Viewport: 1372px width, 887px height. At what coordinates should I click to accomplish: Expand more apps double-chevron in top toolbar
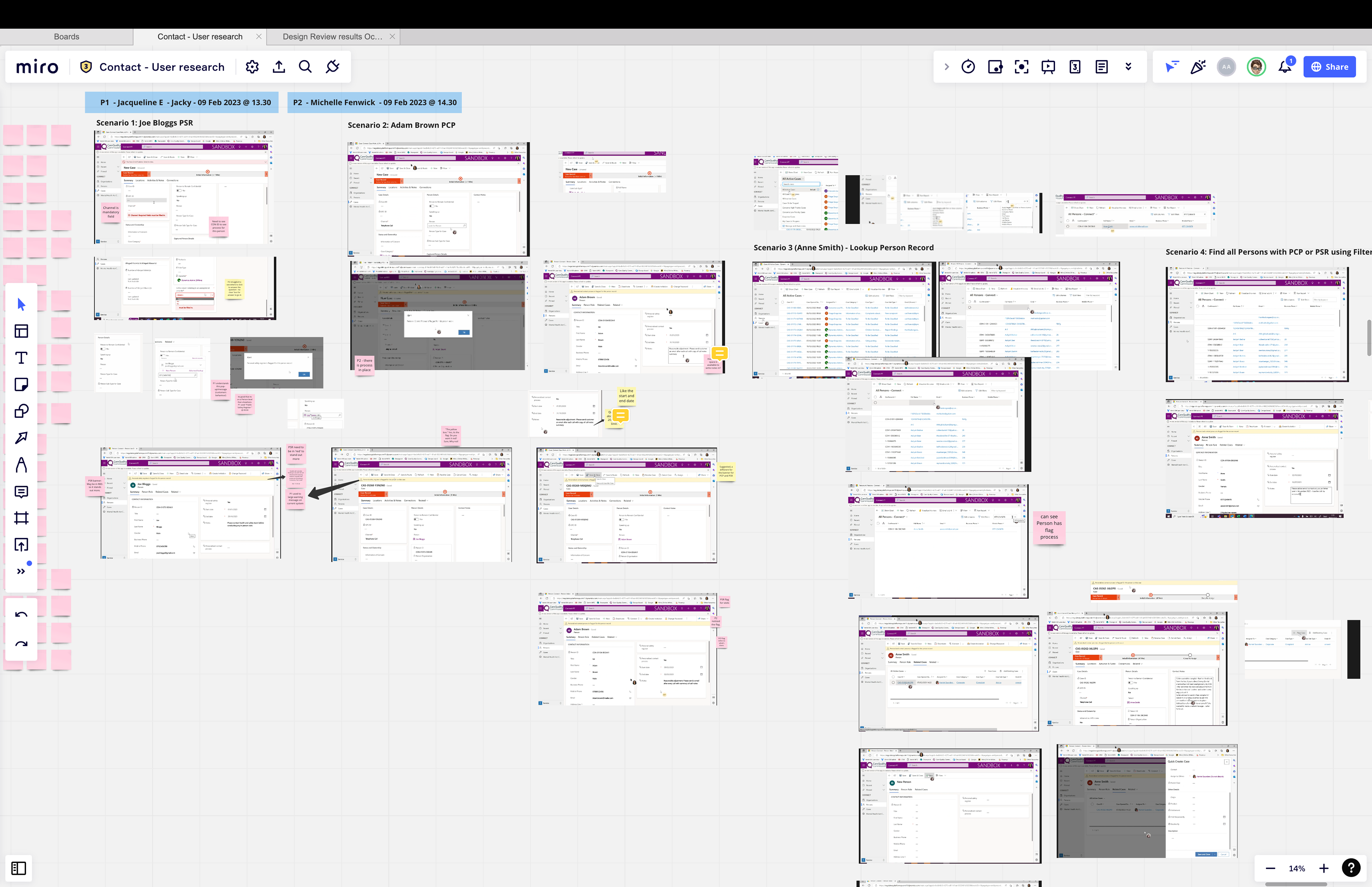[x=1128, y=67]
